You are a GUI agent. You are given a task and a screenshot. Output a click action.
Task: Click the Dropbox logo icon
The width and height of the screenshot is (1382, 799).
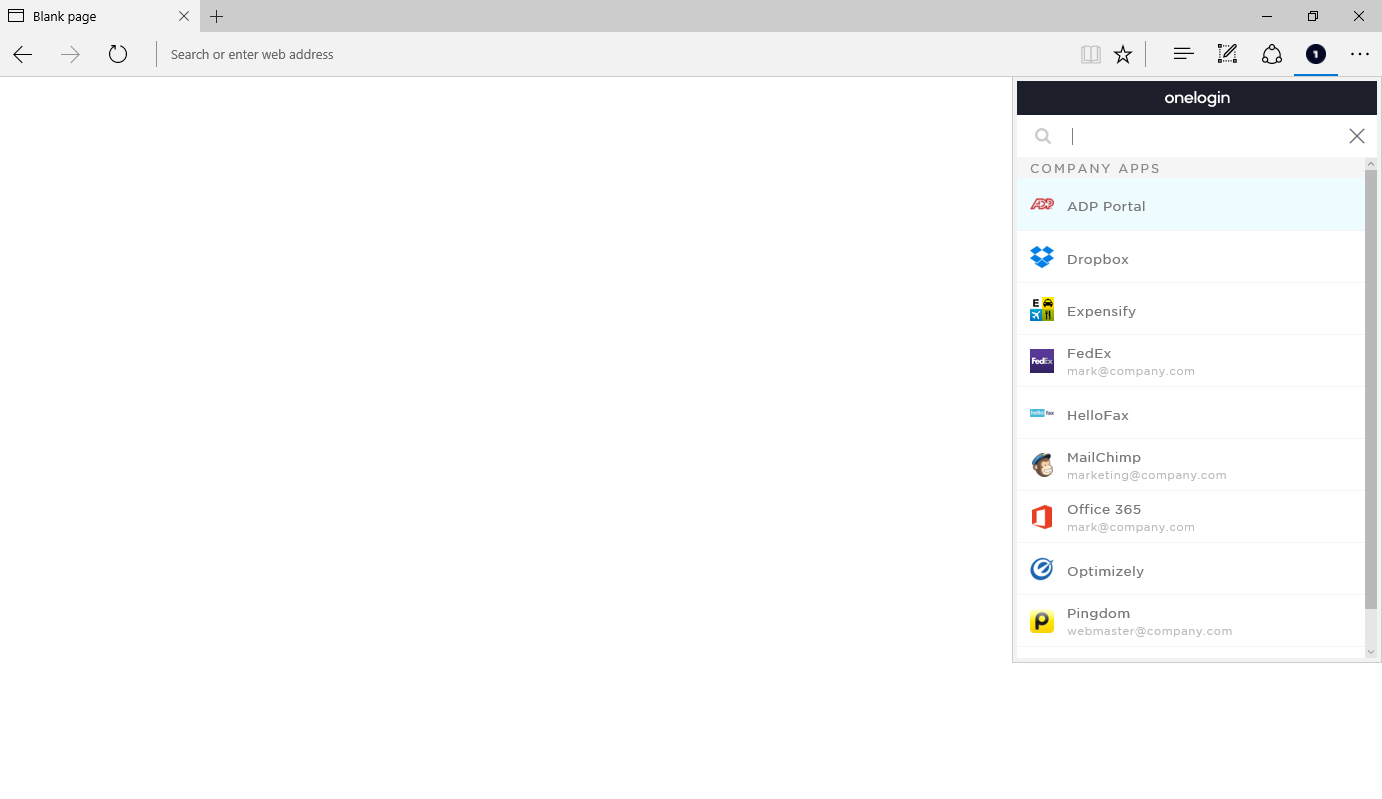(1042, 258)
